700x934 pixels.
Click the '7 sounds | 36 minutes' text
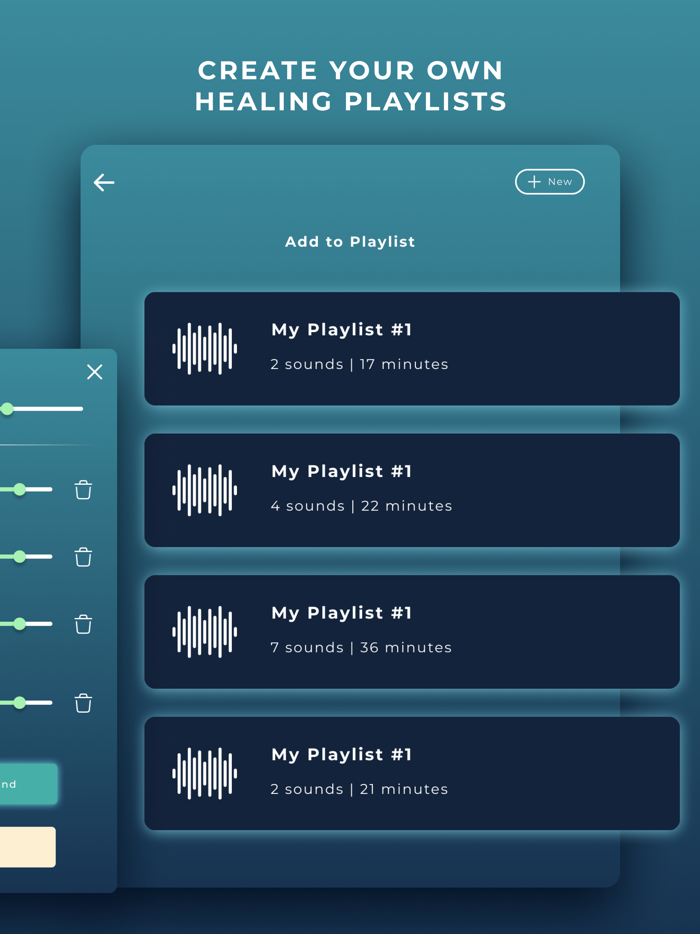(361, 647)
